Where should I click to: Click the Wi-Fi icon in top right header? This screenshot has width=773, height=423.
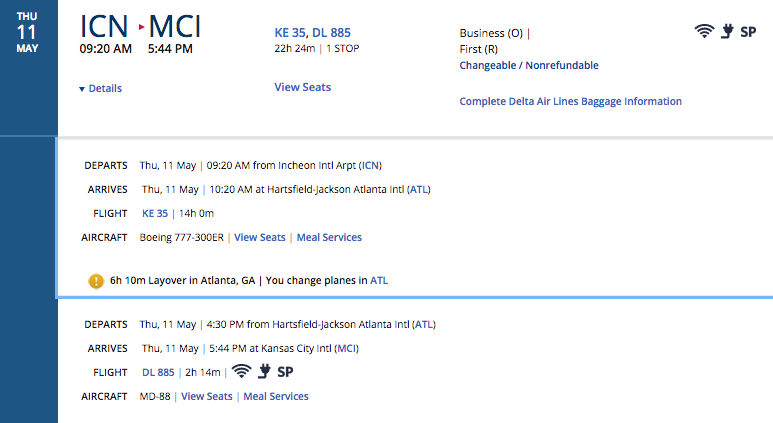[704, 32]
